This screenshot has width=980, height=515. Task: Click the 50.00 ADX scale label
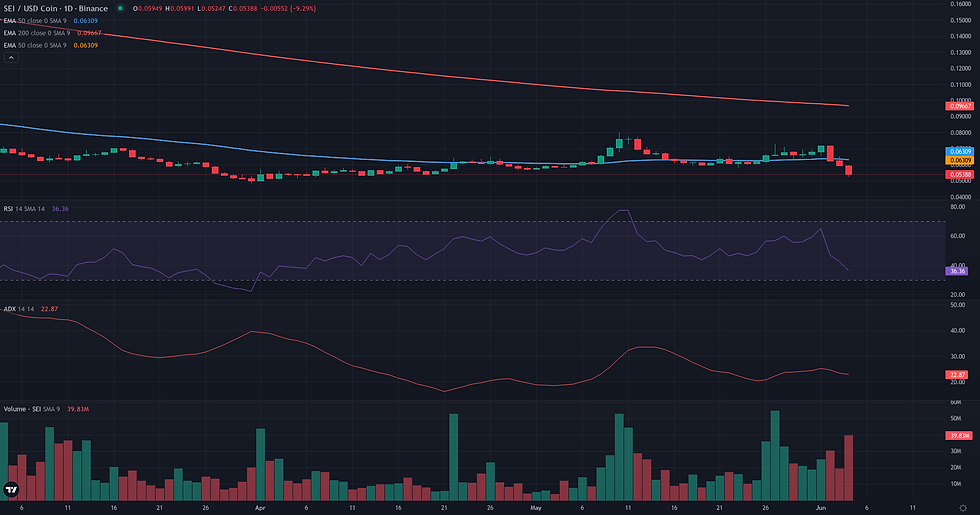tap(958, 305)
